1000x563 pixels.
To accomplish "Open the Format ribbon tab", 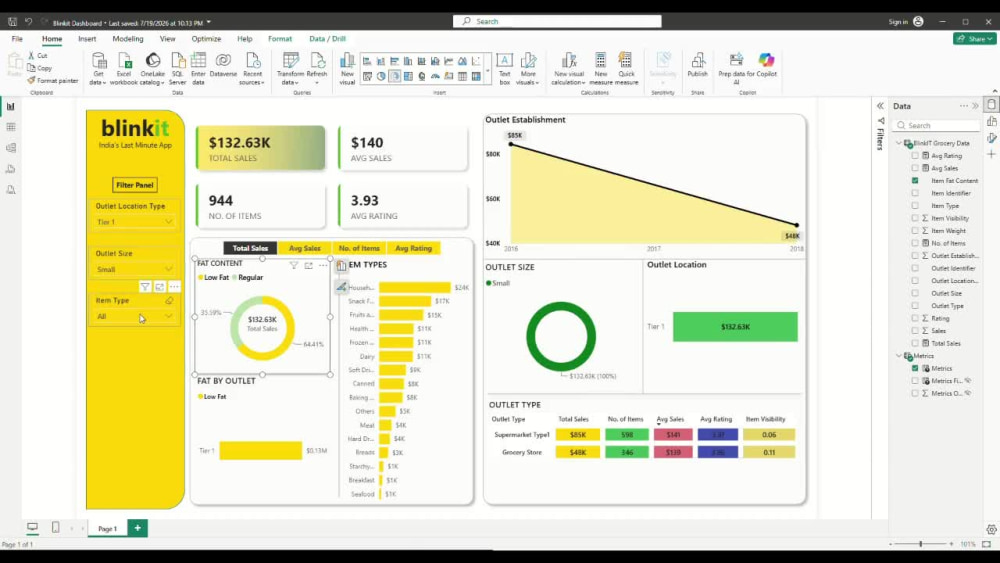I will [x=280, y=39].
